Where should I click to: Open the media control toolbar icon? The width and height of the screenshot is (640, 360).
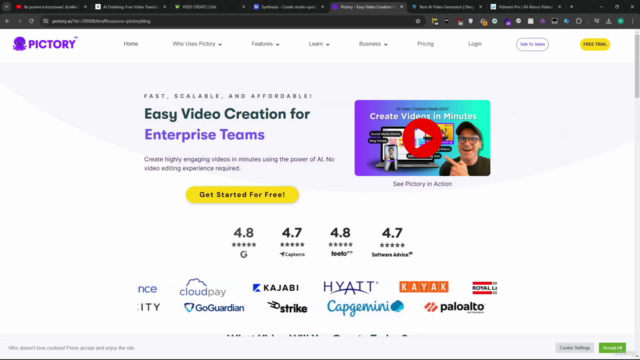tap(596, 21)
